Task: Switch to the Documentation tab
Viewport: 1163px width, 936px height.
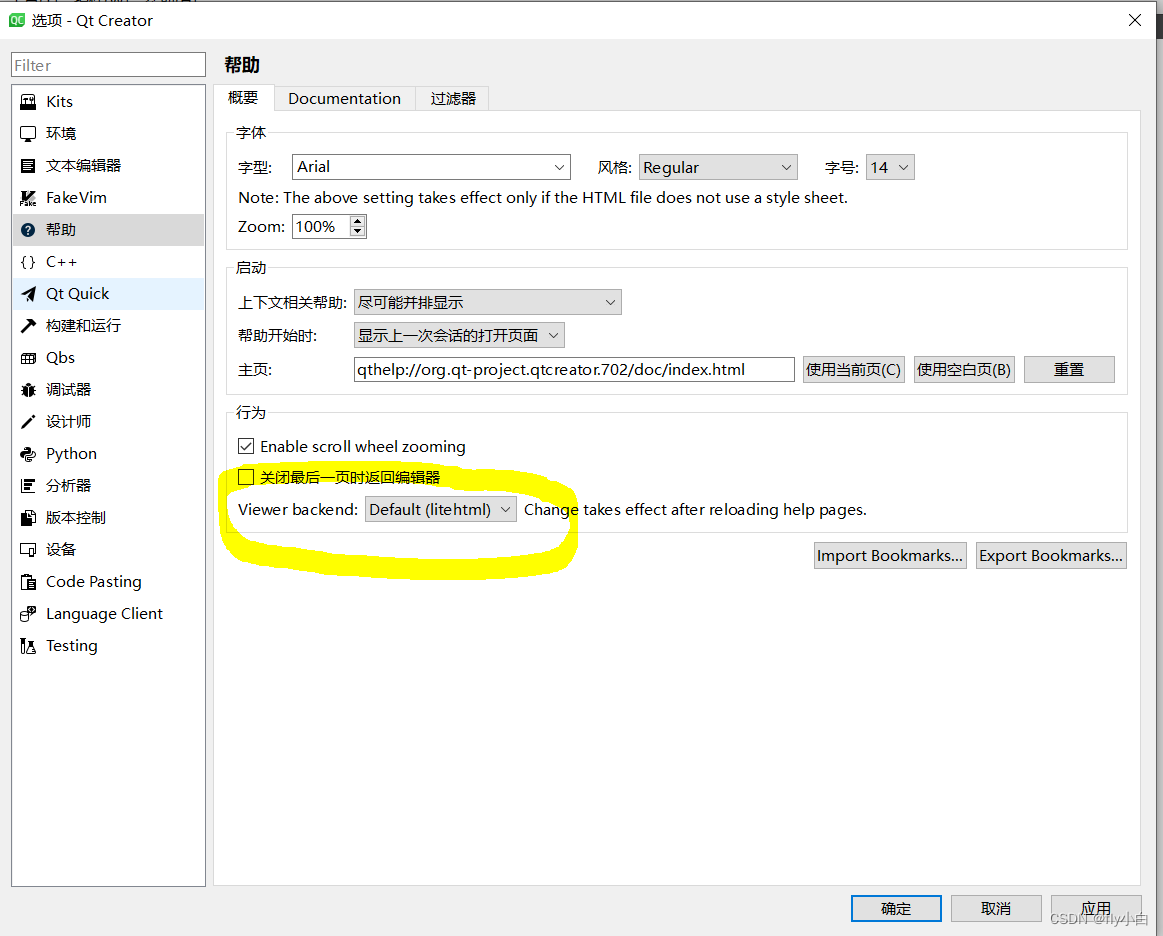Action: coord(344,99)
